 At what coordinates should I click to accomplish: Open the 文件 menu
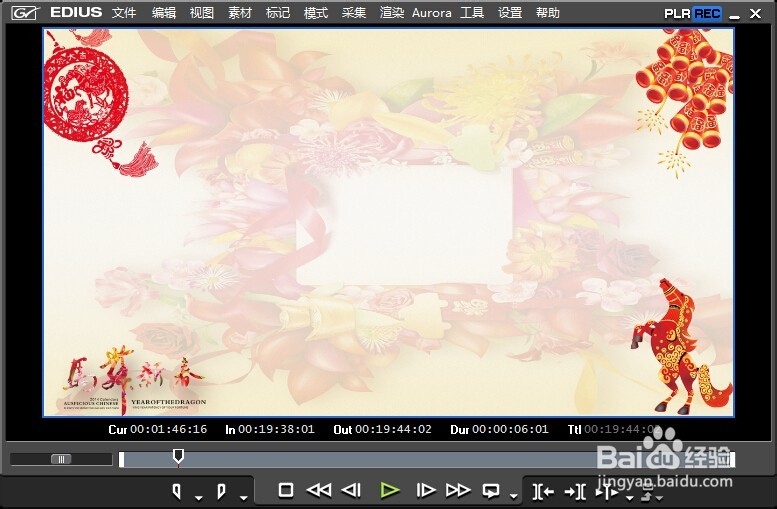(x=124, y=12)
